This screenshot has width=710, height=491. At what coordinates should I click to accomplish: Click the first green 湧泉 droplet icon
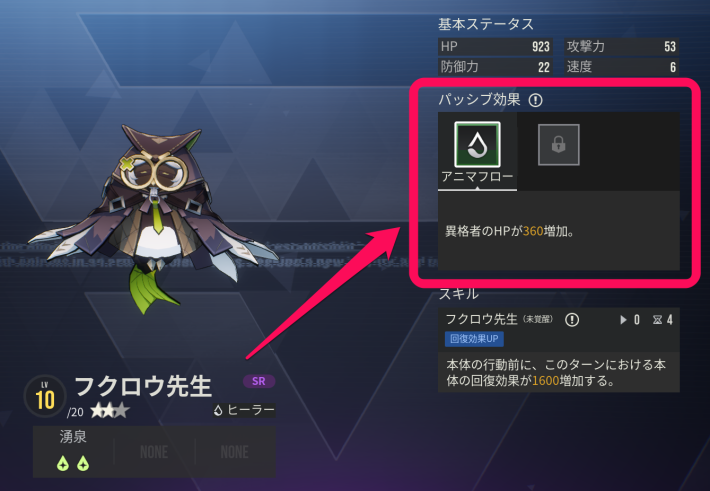63,463
